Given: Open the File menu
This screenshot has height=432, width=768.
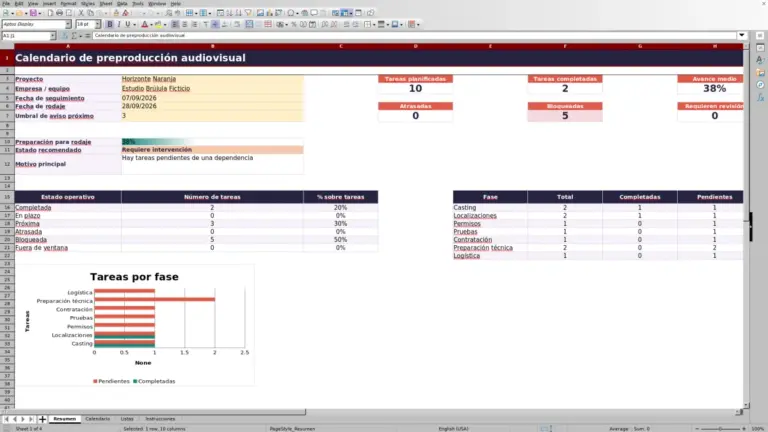Looking at the screenshot, I should [x=6, y=3].
